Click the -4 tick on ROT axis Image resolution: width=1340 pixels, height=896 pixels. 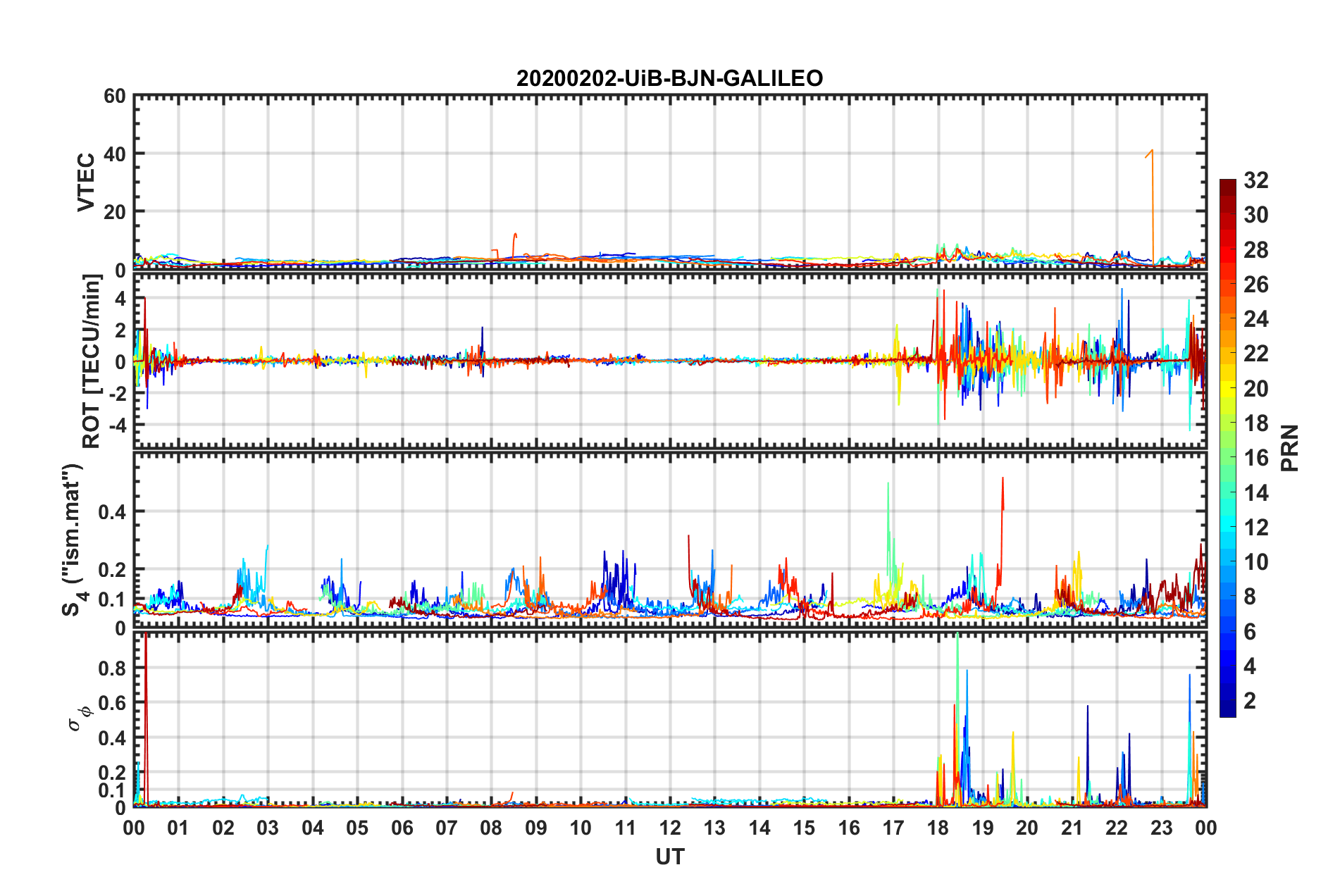click(117, 425)
